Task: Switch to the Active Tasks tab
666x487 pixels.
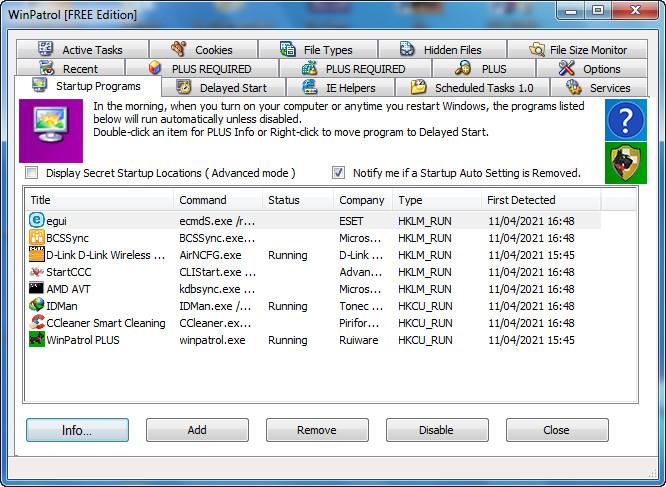Action: [82, 49]
